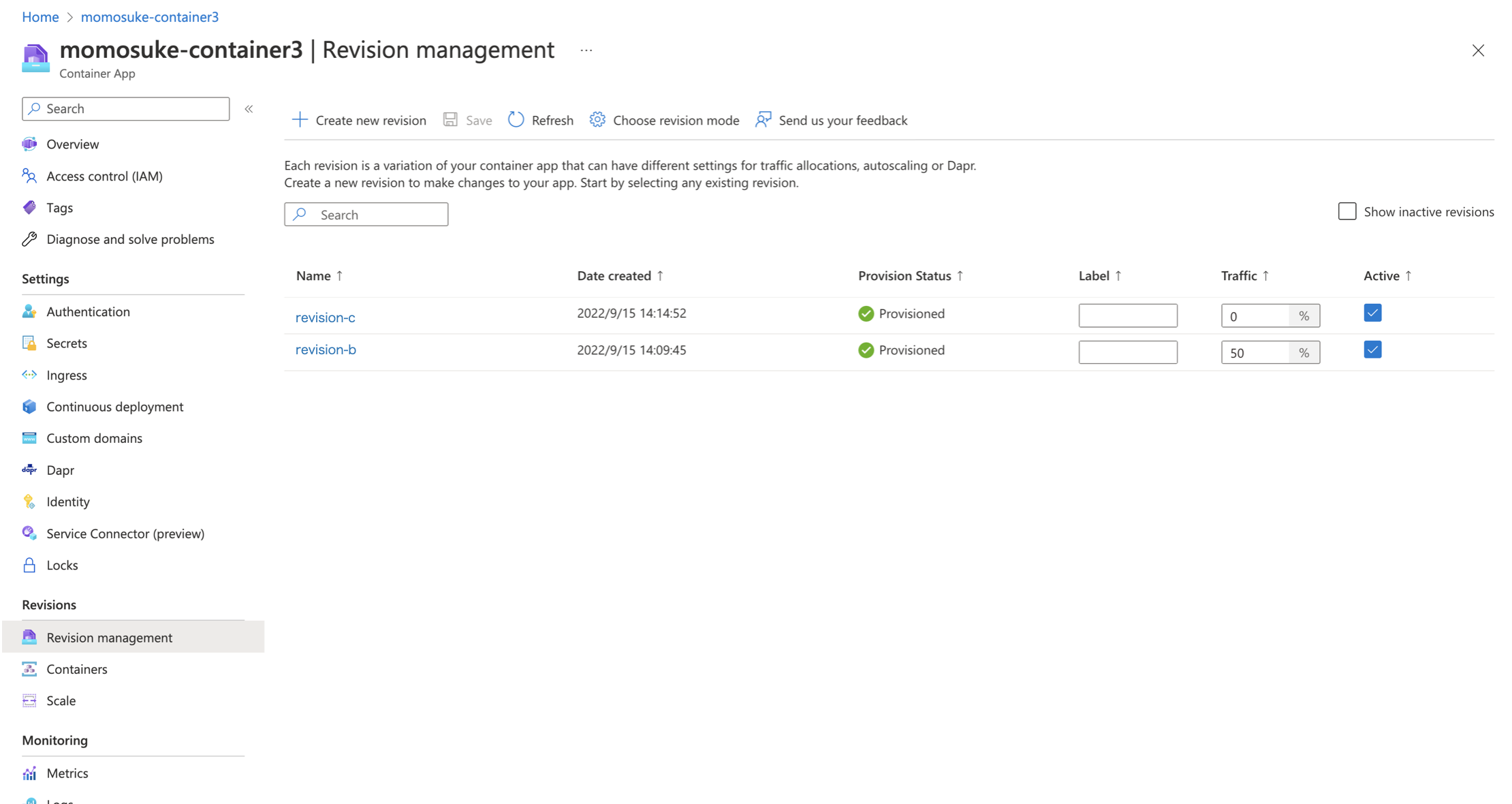This screenshot has width=1512, height=804.
Task: Click the traffic percent field for revision-b
Action: coord(1255,352)
